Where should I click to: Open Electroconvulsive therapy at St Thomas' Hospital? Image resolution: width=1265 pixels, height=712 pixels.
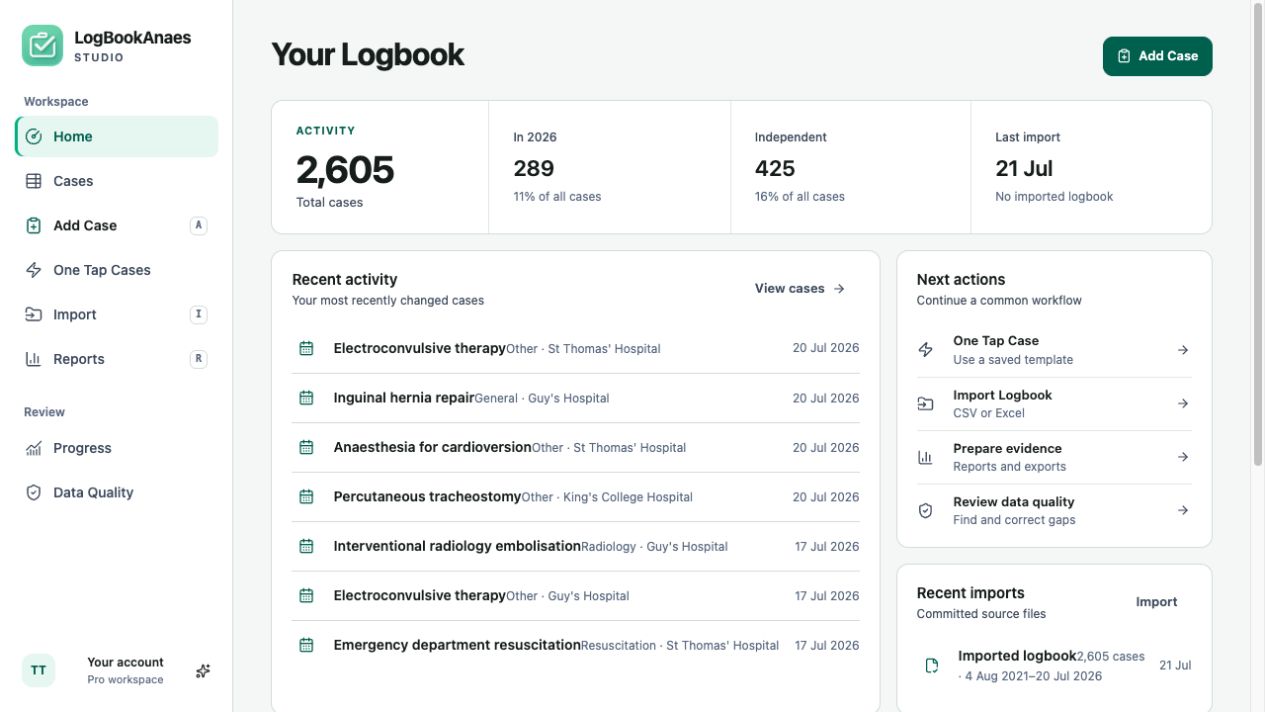(x=575, y=349)
